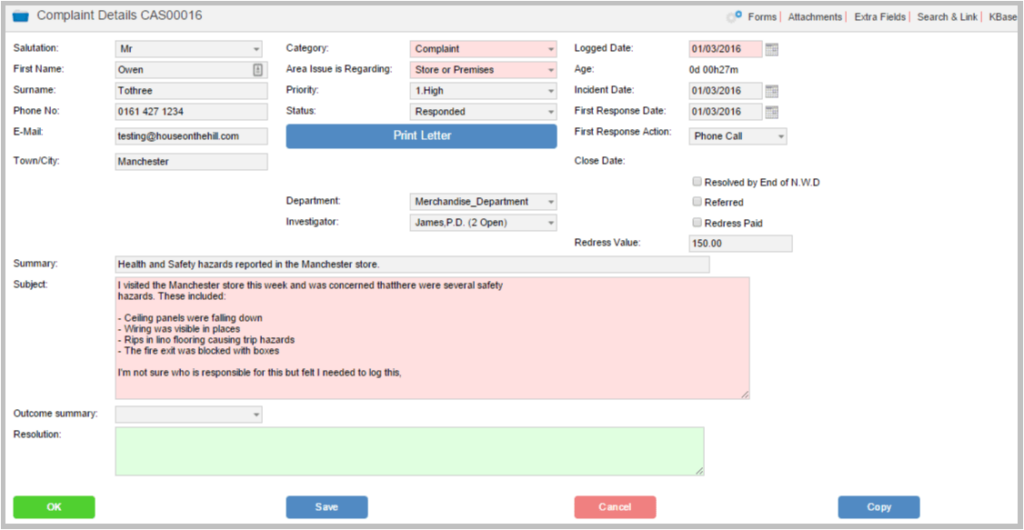Click the blue Save button
The image size is (1024, 530).
[327, 507]
